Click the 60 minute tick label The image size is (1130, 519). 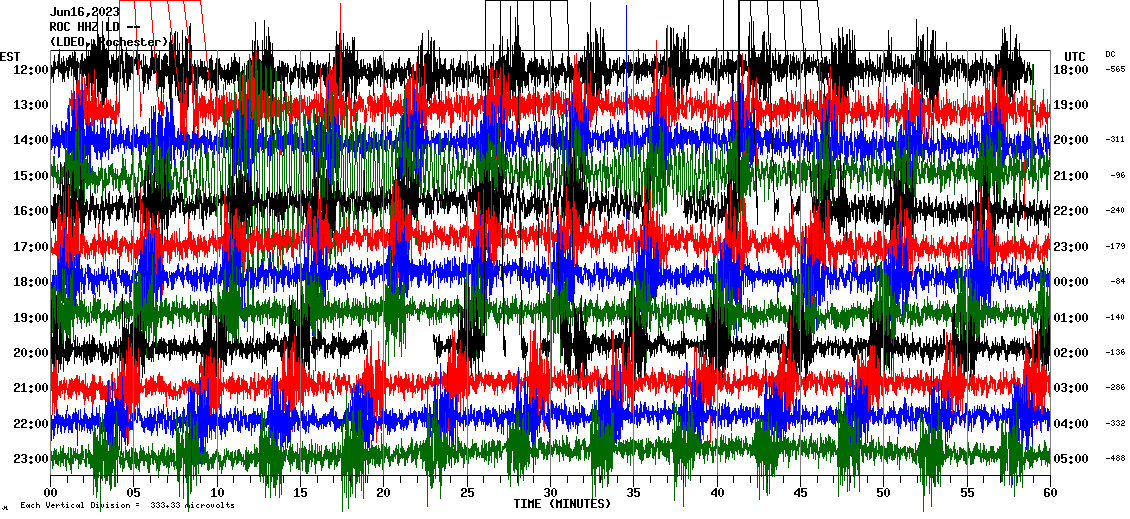[x=1049, y=493]
